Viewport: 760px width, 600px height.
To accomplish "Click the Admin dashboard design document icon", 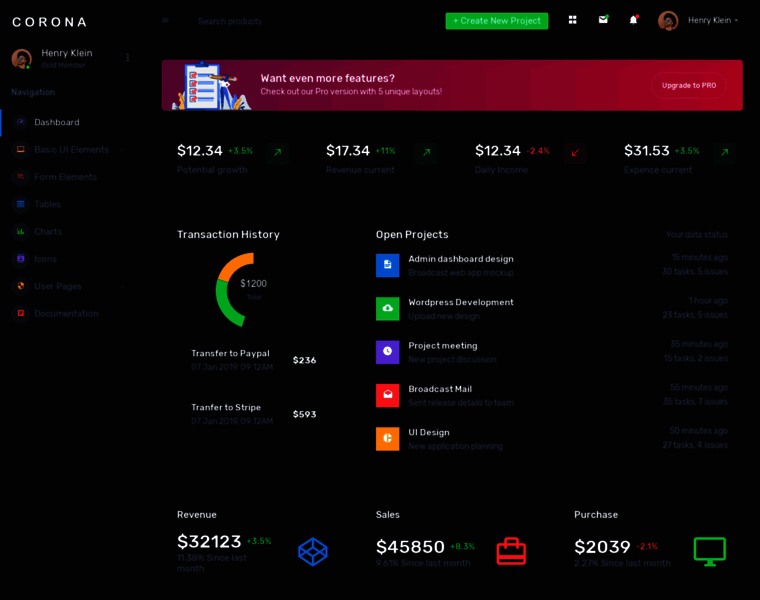I will [x=387, y=265].
